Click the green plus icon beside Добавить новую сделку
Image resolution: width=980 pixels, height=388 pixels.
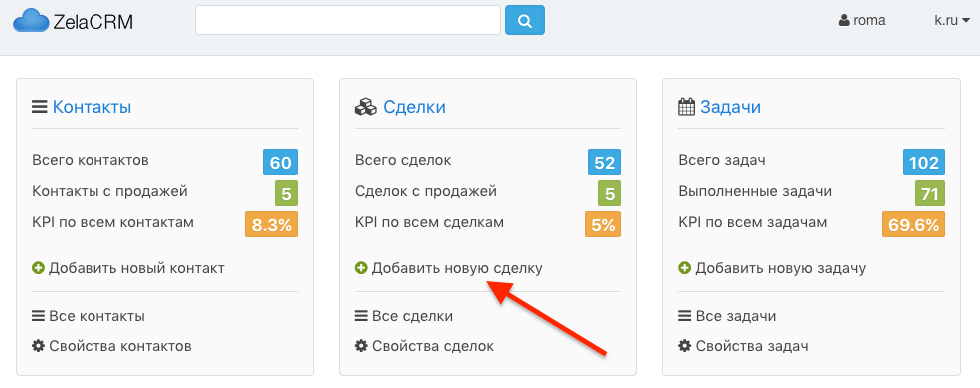[x=361, y=268]
